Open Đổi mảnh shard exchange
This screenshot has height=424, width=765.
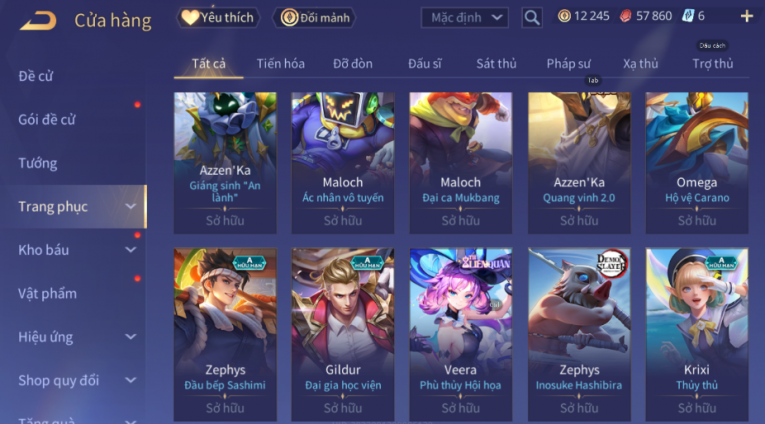point(315,18)
